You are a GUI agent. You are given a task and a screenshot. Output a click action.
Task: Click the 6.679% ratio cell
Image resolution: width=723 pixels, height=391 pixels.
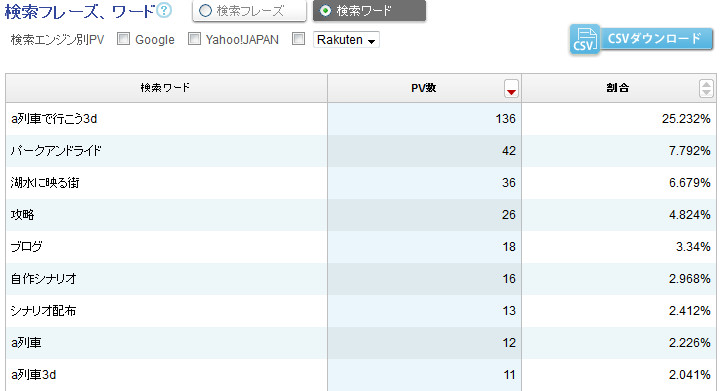point(619,183)
